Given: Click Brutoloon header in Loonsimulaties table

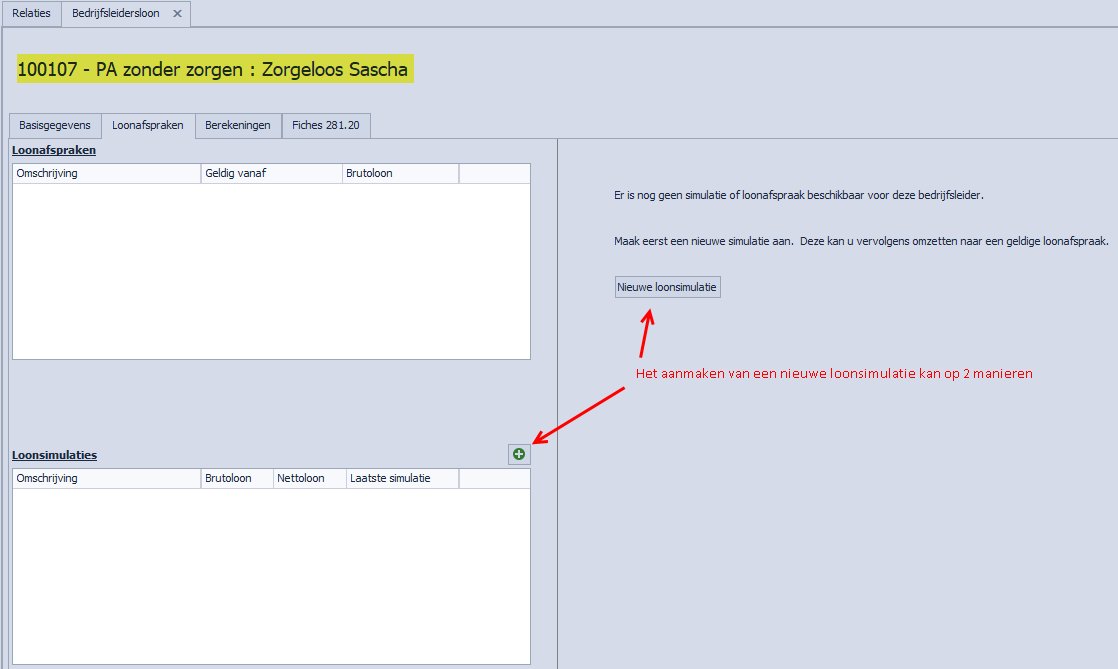Looking at the screenshot, I should coord(237,478).
